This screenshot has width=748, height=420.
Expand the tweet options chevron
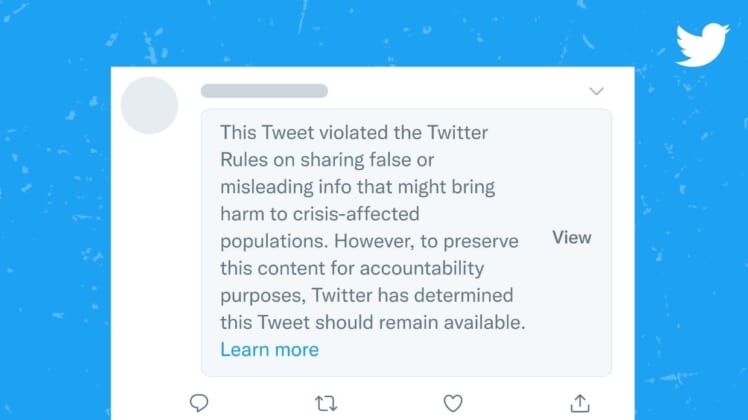click(x=596, y=91)
